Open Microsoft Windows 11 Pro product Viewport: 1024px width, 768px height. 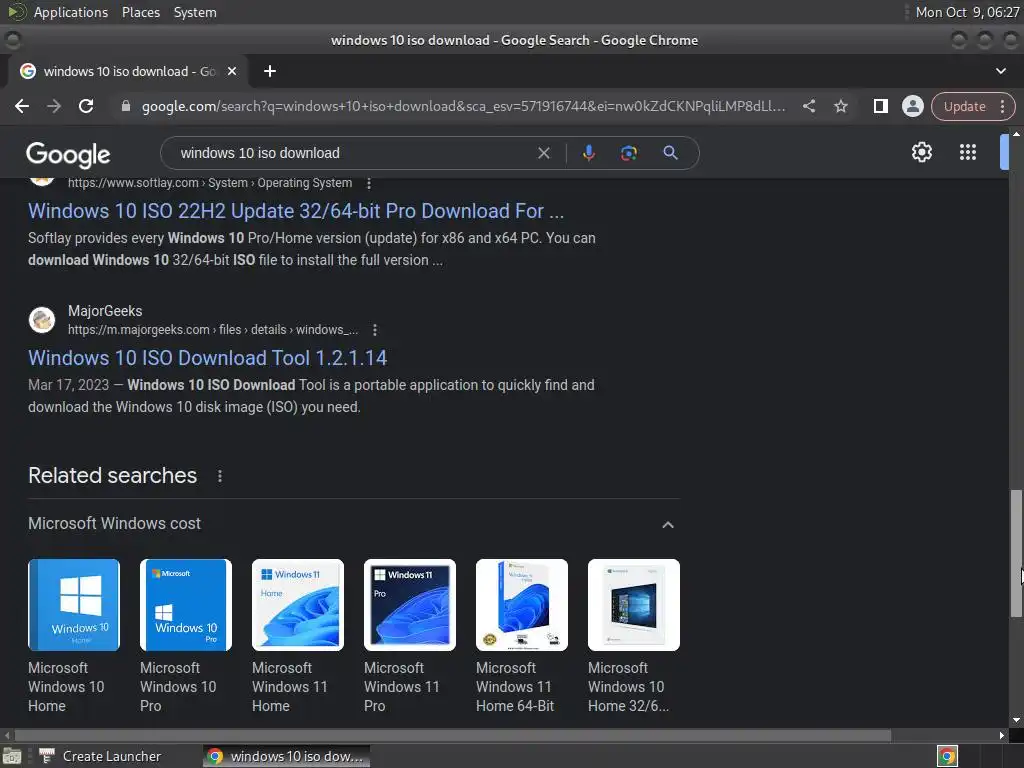tap(409, 637)
